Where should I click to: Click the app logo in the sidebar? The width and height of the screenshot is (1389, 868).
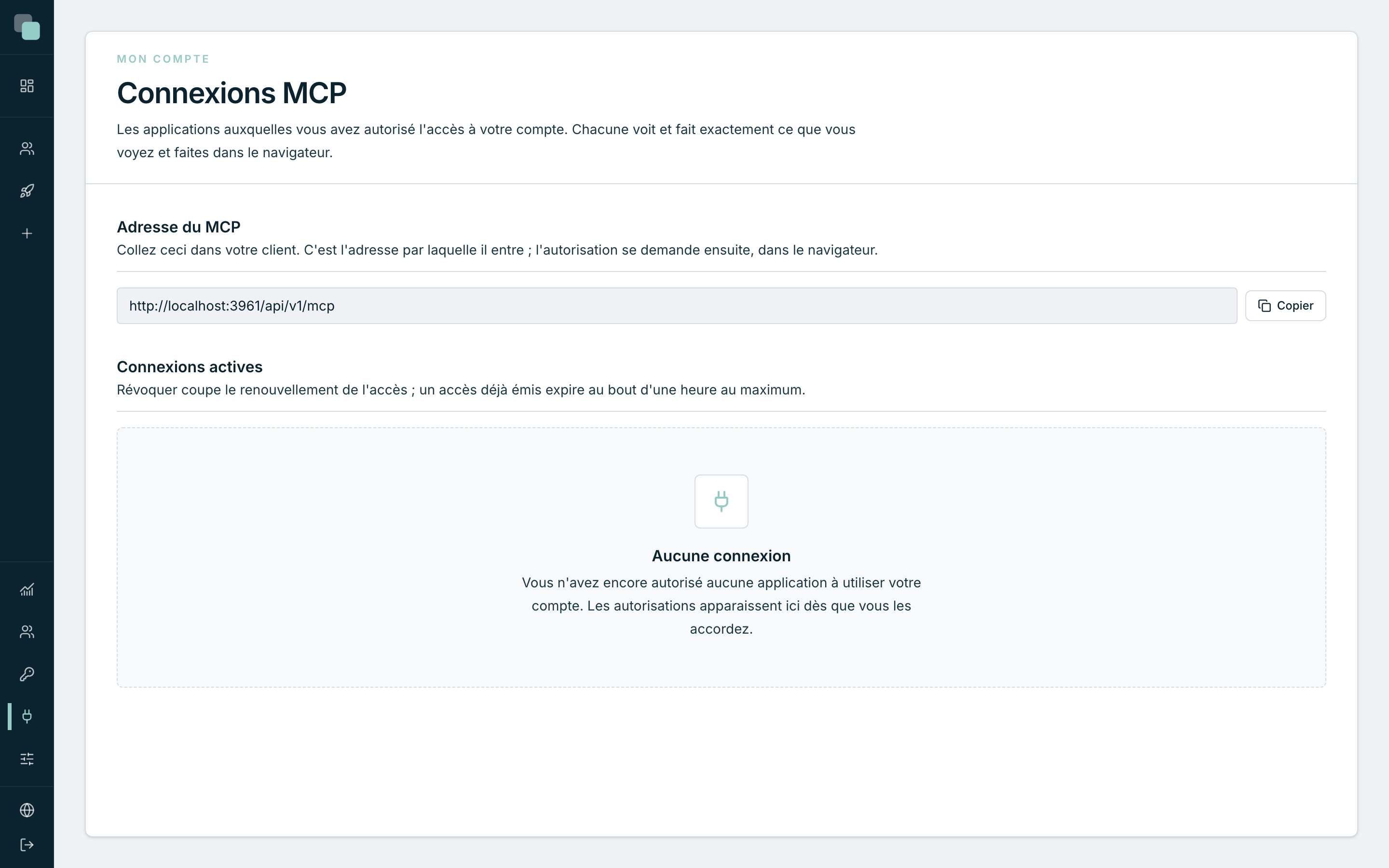click(x=27, y=27)
